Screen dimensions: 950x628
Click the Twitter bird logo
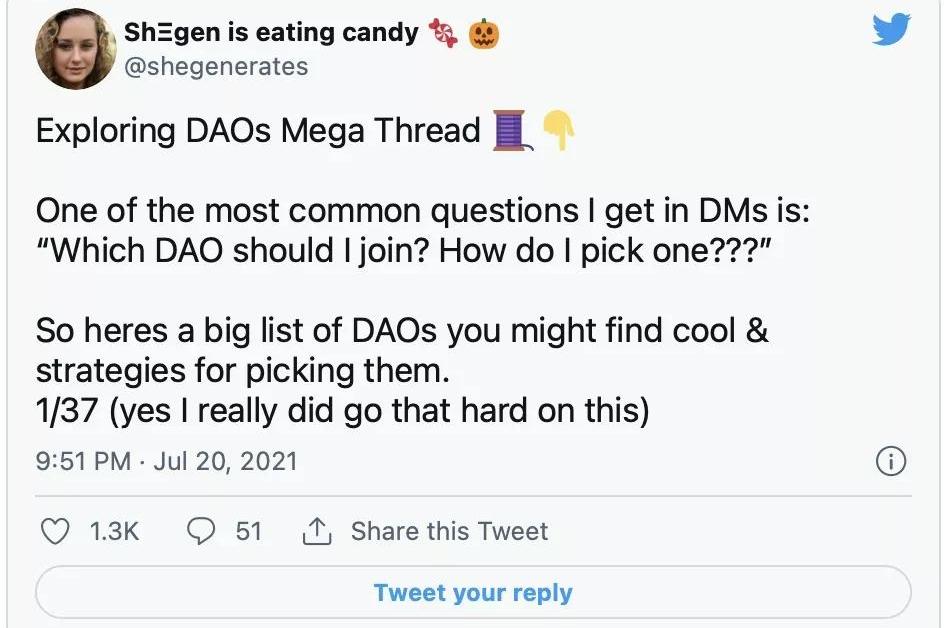click(891, 29)
